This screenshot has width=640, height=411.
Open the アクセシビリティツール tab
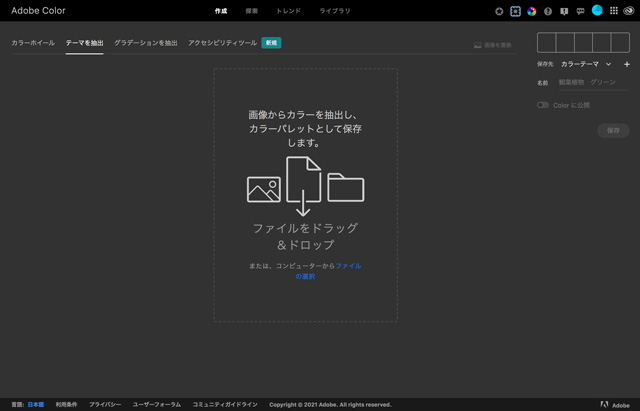222,43
